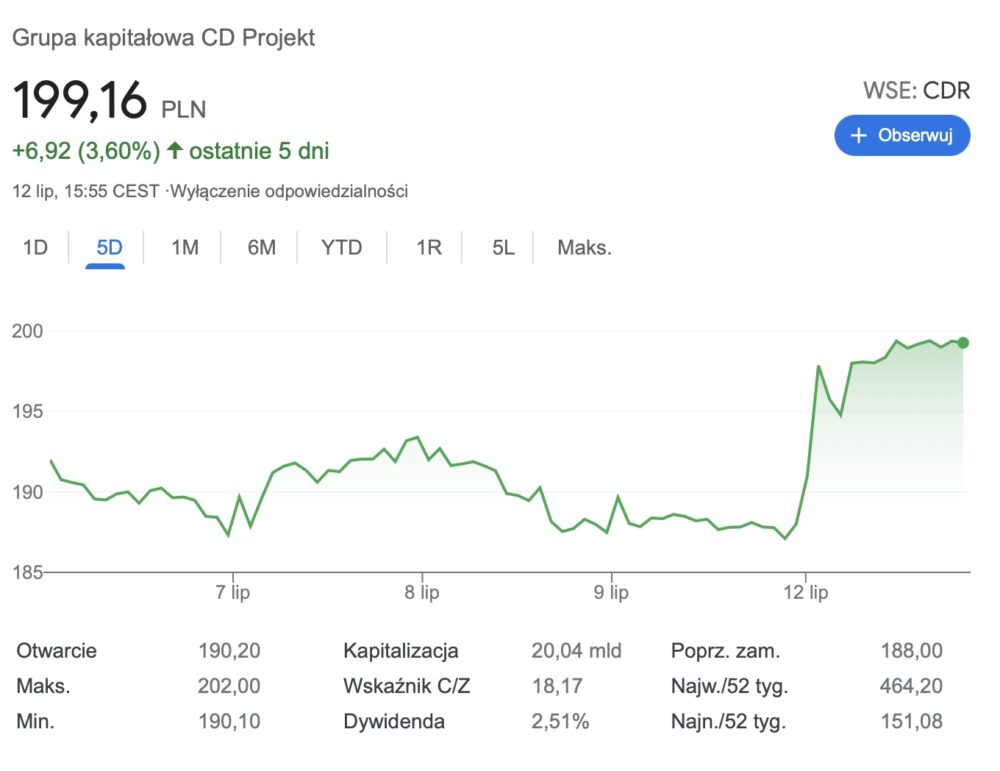Click the Grupa kapitałowa CD Projekt title
1000x771 pixels.
click(163, 38)
